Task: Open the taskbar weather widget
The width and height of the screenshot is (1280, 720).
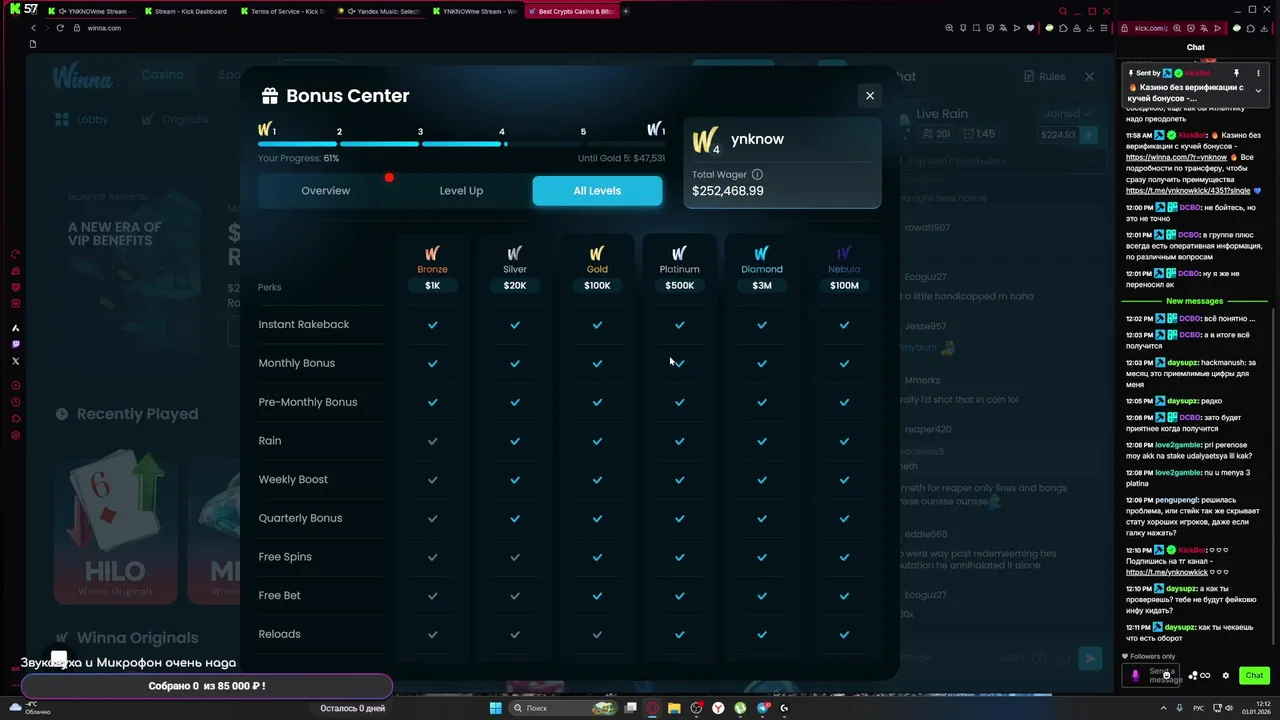Action: pyautogui.click(x=28, y=708)
